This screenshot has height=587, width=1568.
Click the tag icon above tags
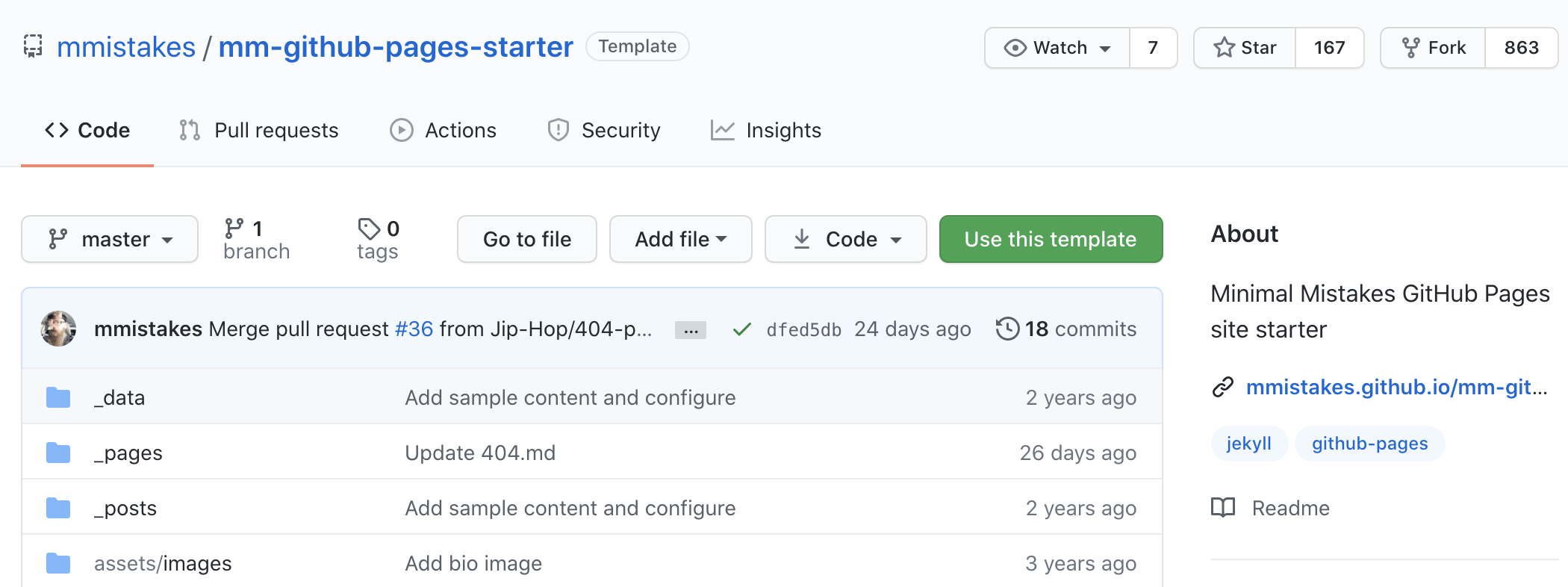pyautogui.click(x=369, y=229)
